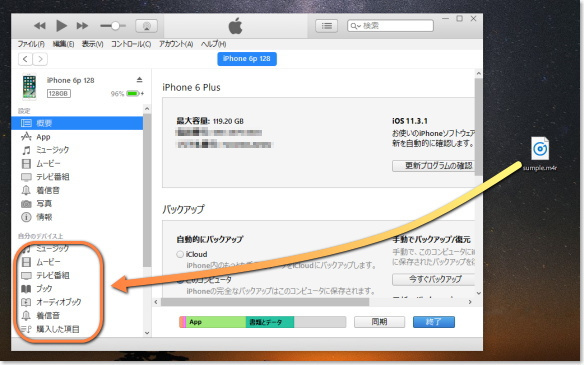The width and height of the screenshot is (584, 365).
Task: Select 概要 in settings sidebar
Action: pos(77,123)
